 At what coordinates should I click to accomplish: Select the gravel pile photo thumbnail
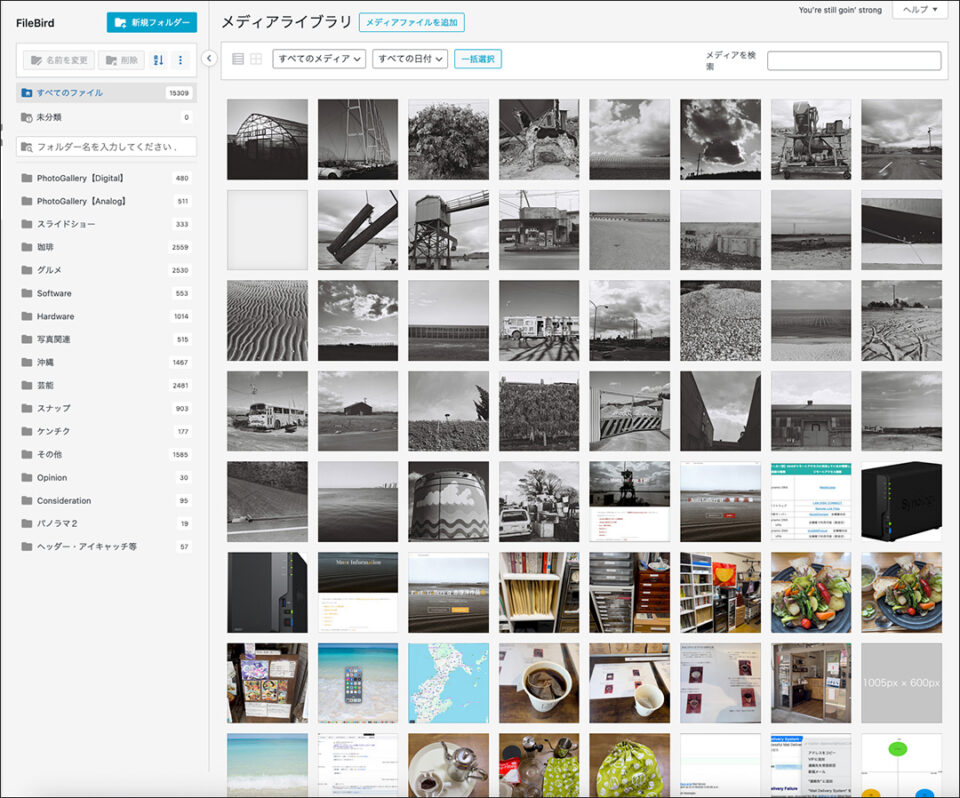[721, 321]
